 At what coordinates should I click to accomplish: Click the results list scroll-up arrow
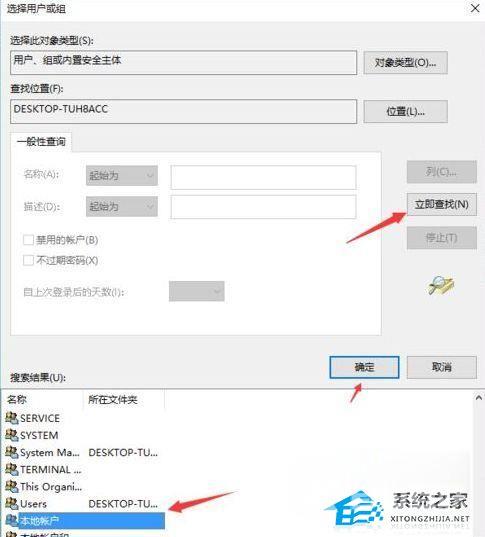[478, 398]
